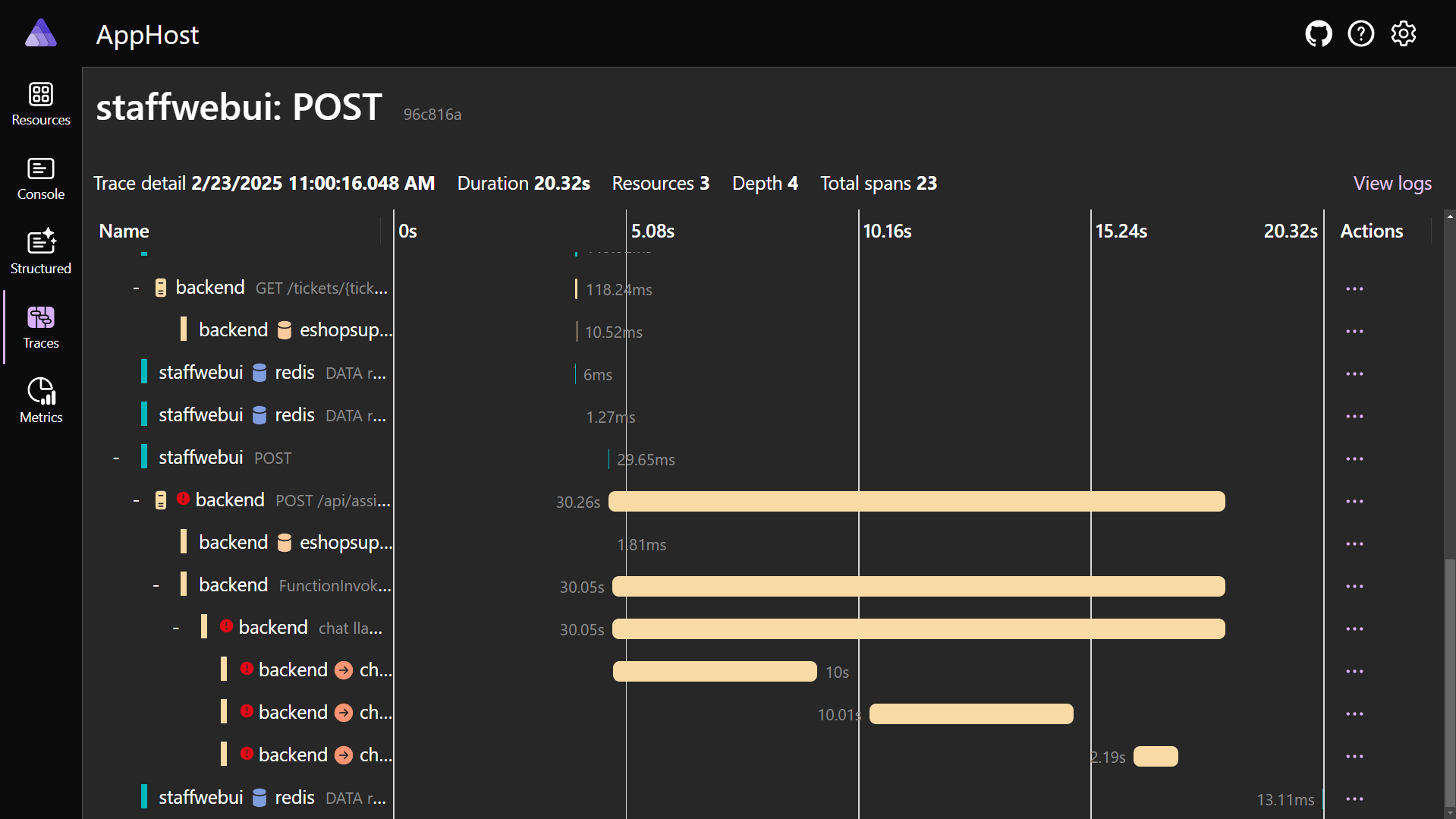Open actions menu for 6ms redis row
This screenshot has height=819, width=1456.
pyautogui.click(x=1354, y=374)
